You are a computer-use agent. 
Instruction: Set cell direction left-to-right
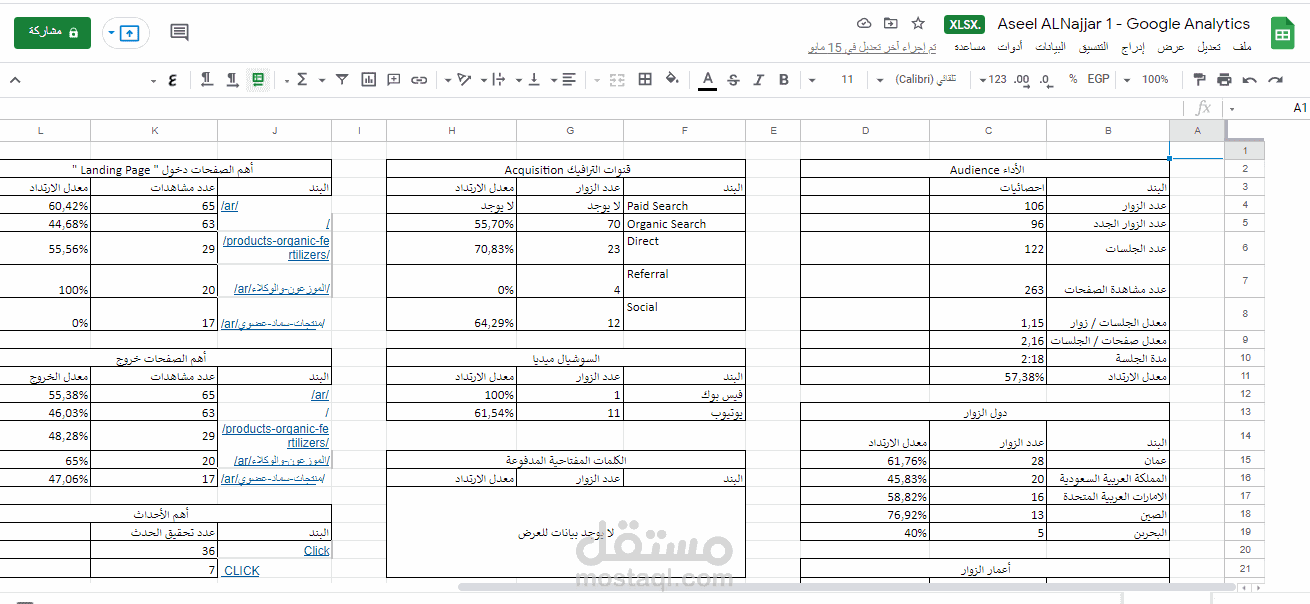(232, 79)
